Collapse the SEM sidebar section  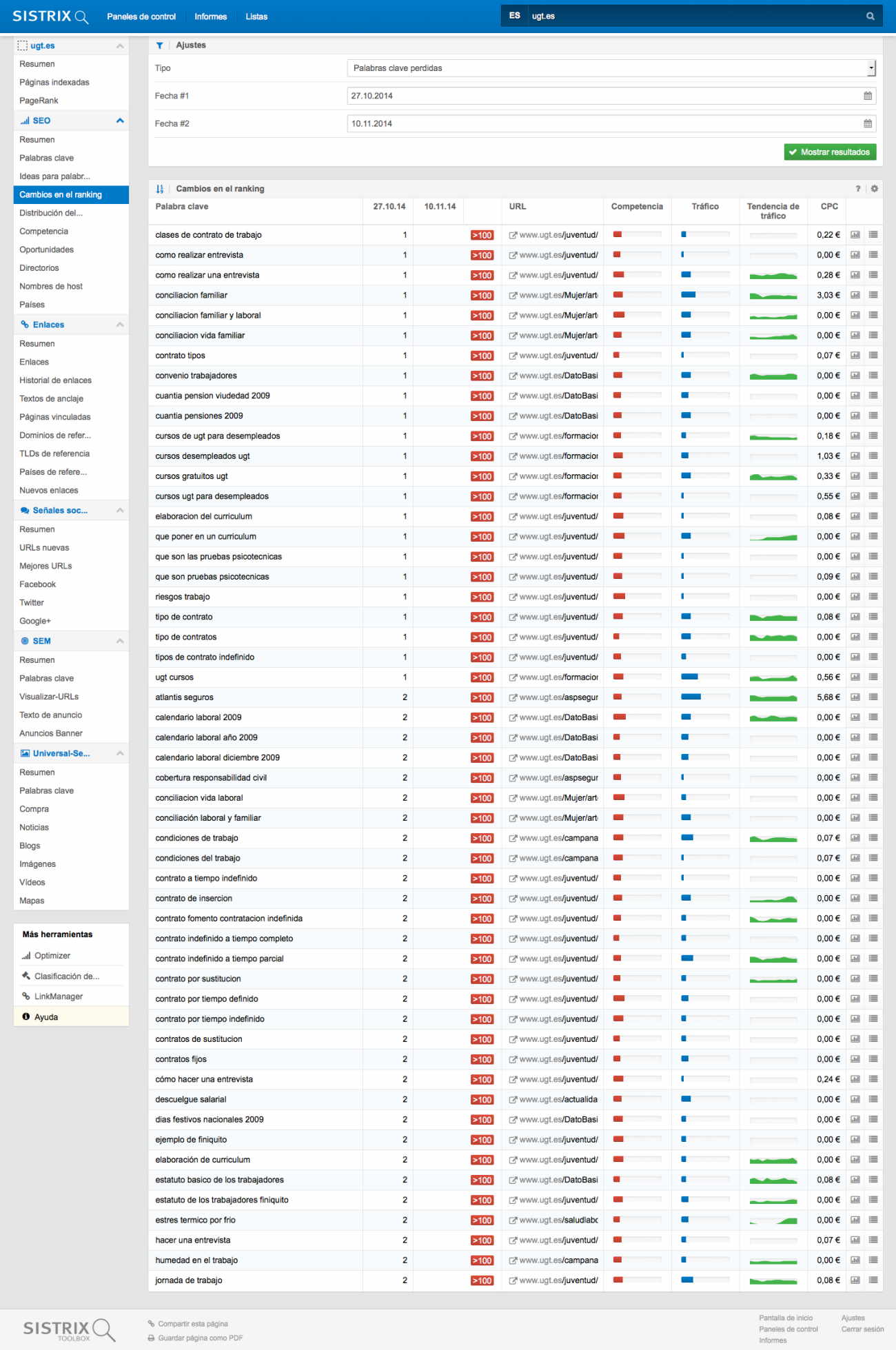[120, 641]
